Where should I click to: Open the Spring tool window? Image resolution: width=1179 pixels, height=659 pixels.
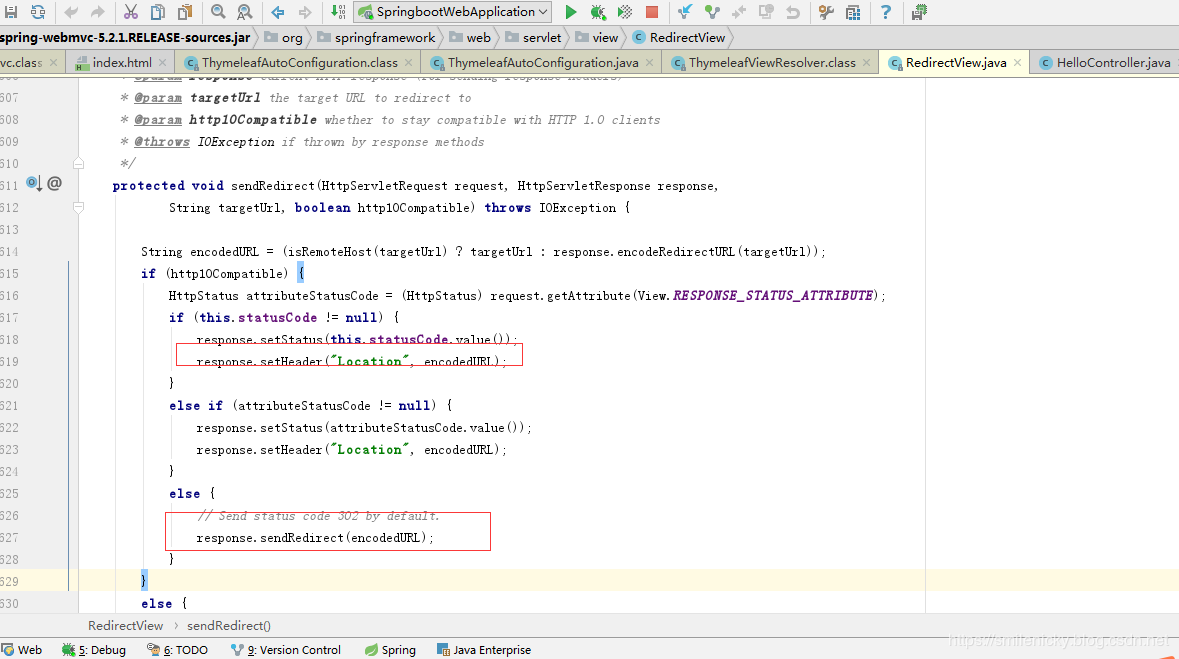[x=390, y=650]
